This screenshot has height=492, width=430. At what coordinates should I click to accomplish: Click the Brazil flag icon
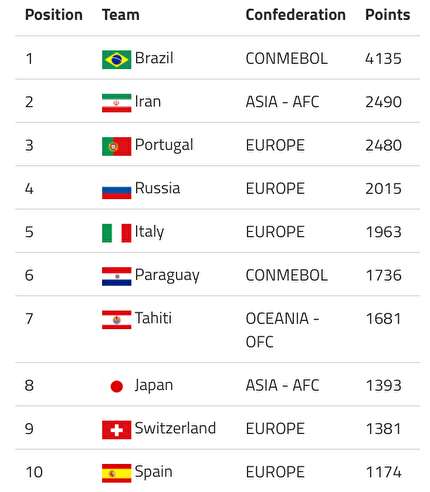point(116,60)
